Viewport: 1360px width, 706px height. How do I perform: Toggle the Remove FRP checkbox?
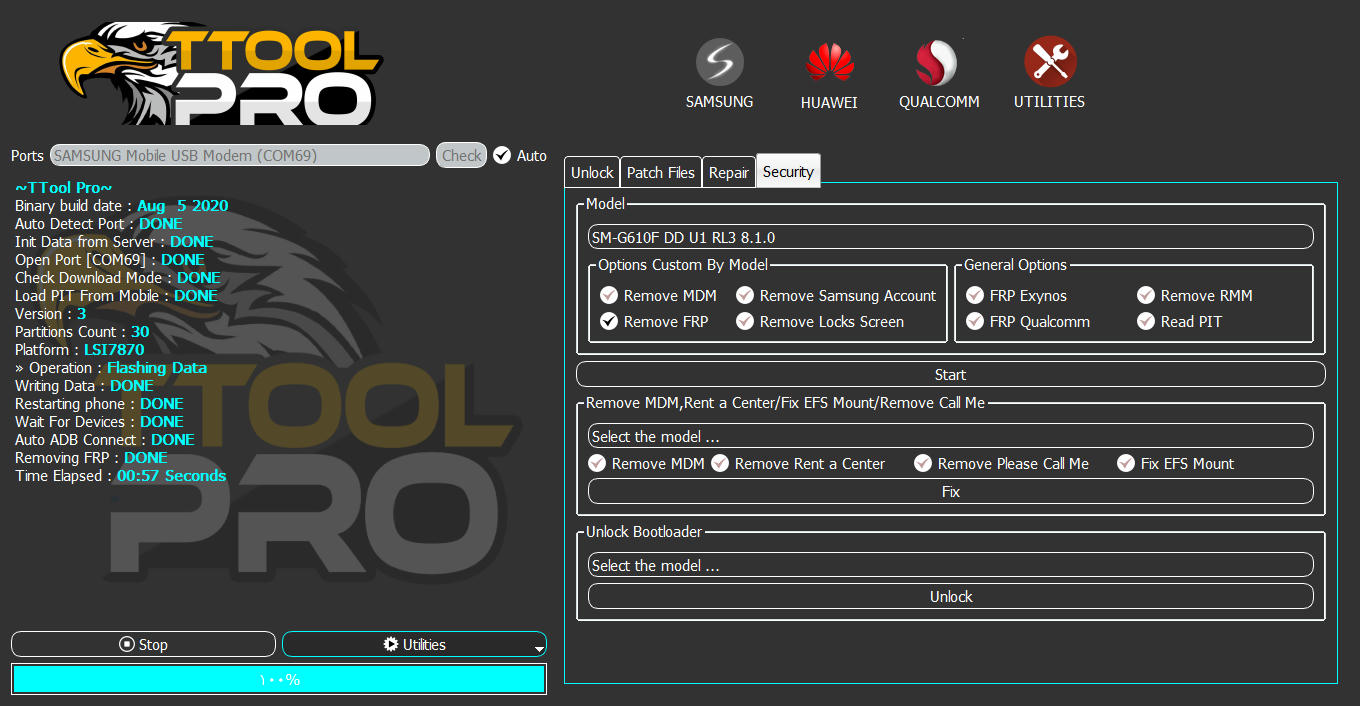click(608, 321)
